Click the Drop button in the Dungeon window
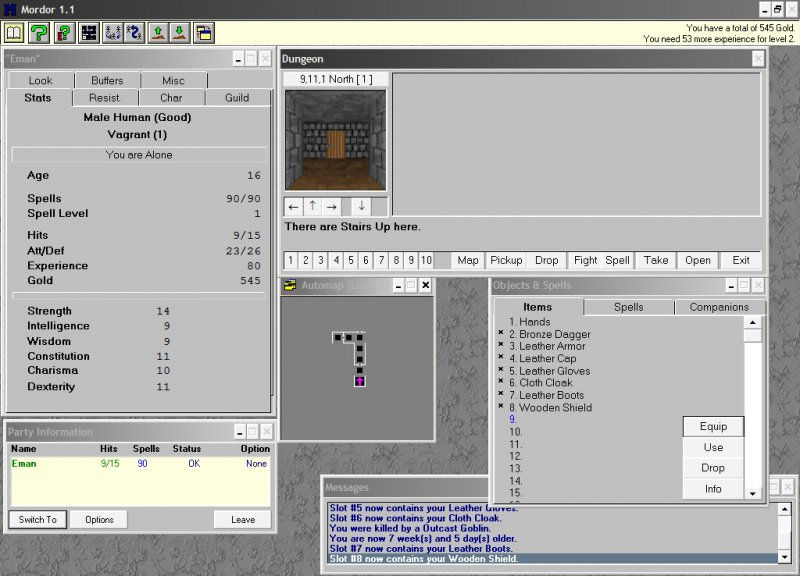The width and height of the screenshot is (800, 576). [546, 260]
